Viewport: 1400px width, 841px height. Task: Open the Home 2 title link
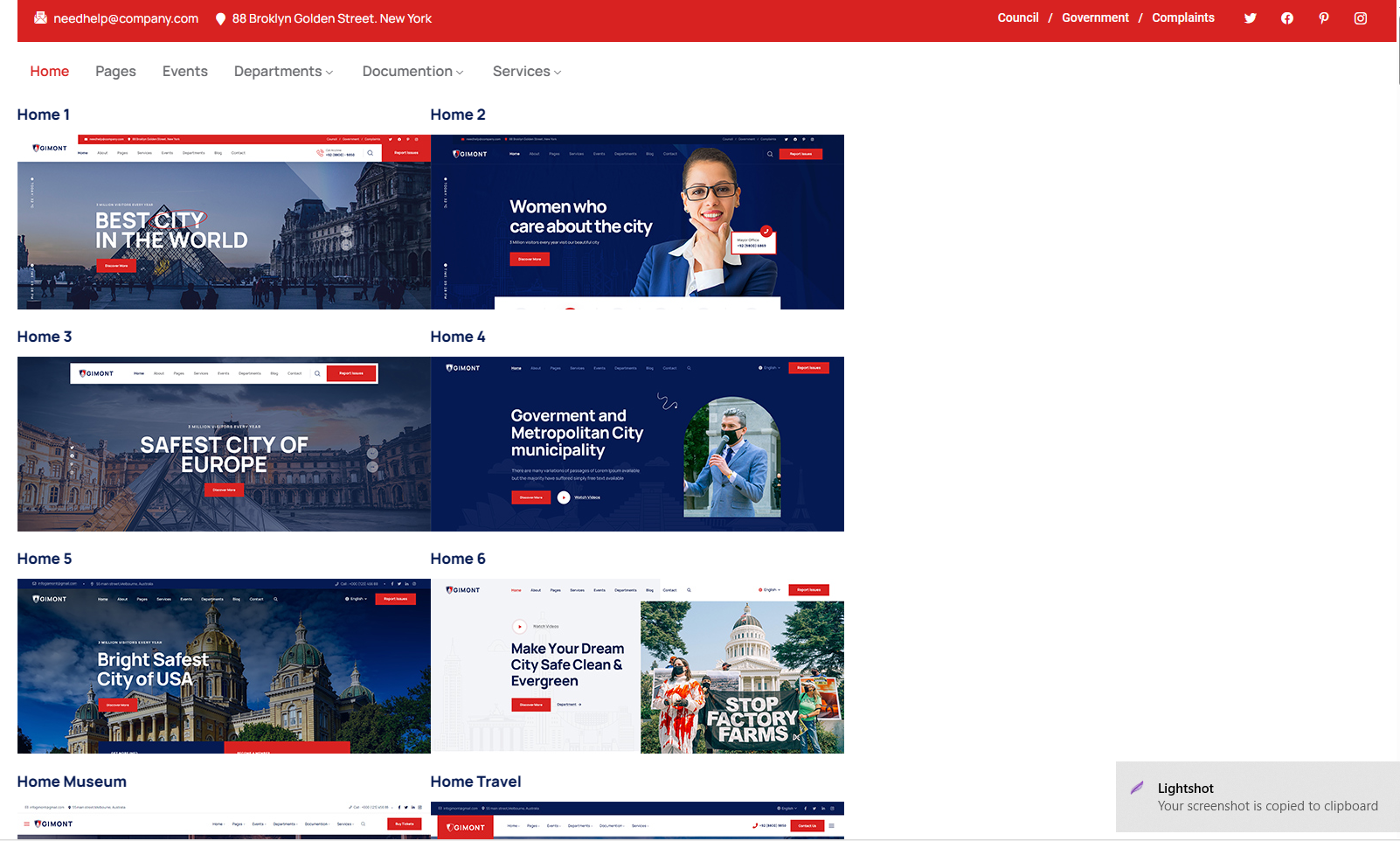pos(458,115)
